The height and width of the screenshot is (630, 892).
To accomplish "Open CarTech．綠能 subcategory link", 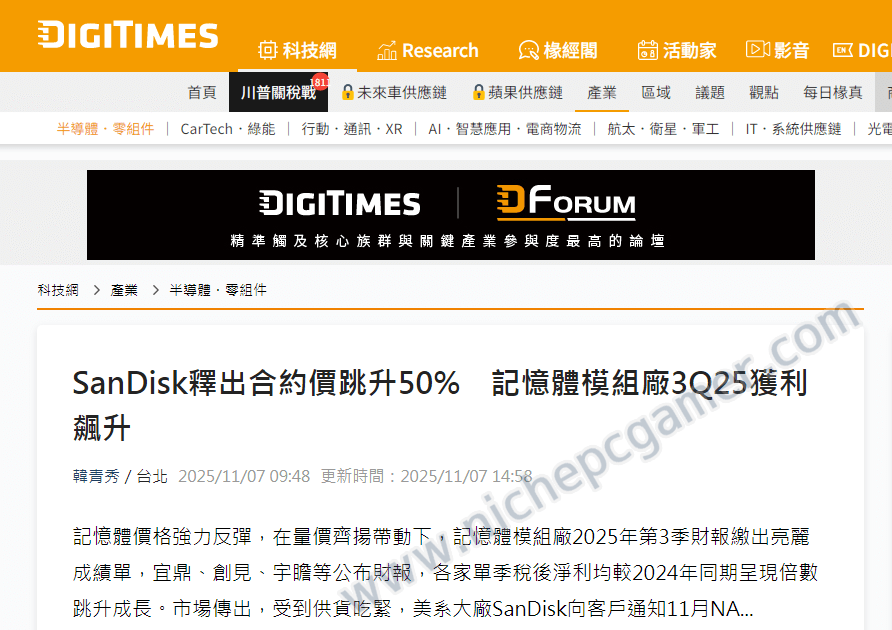I will coord(228,129).
